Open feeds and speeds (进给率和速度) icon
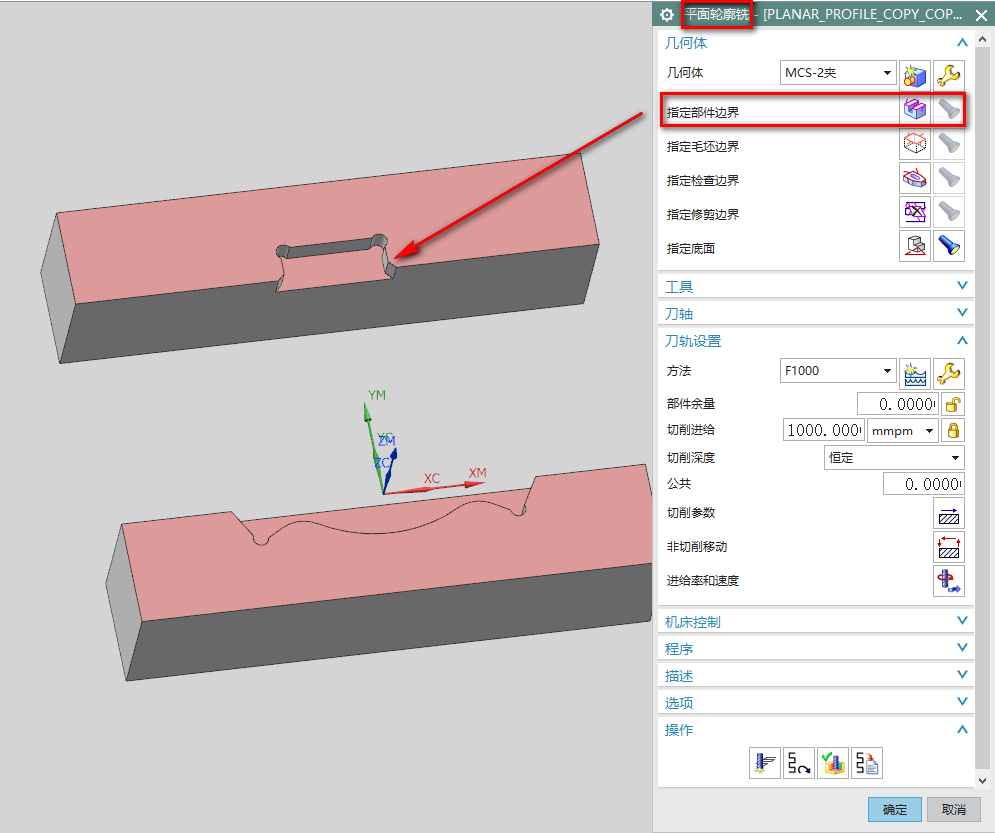 948,581
